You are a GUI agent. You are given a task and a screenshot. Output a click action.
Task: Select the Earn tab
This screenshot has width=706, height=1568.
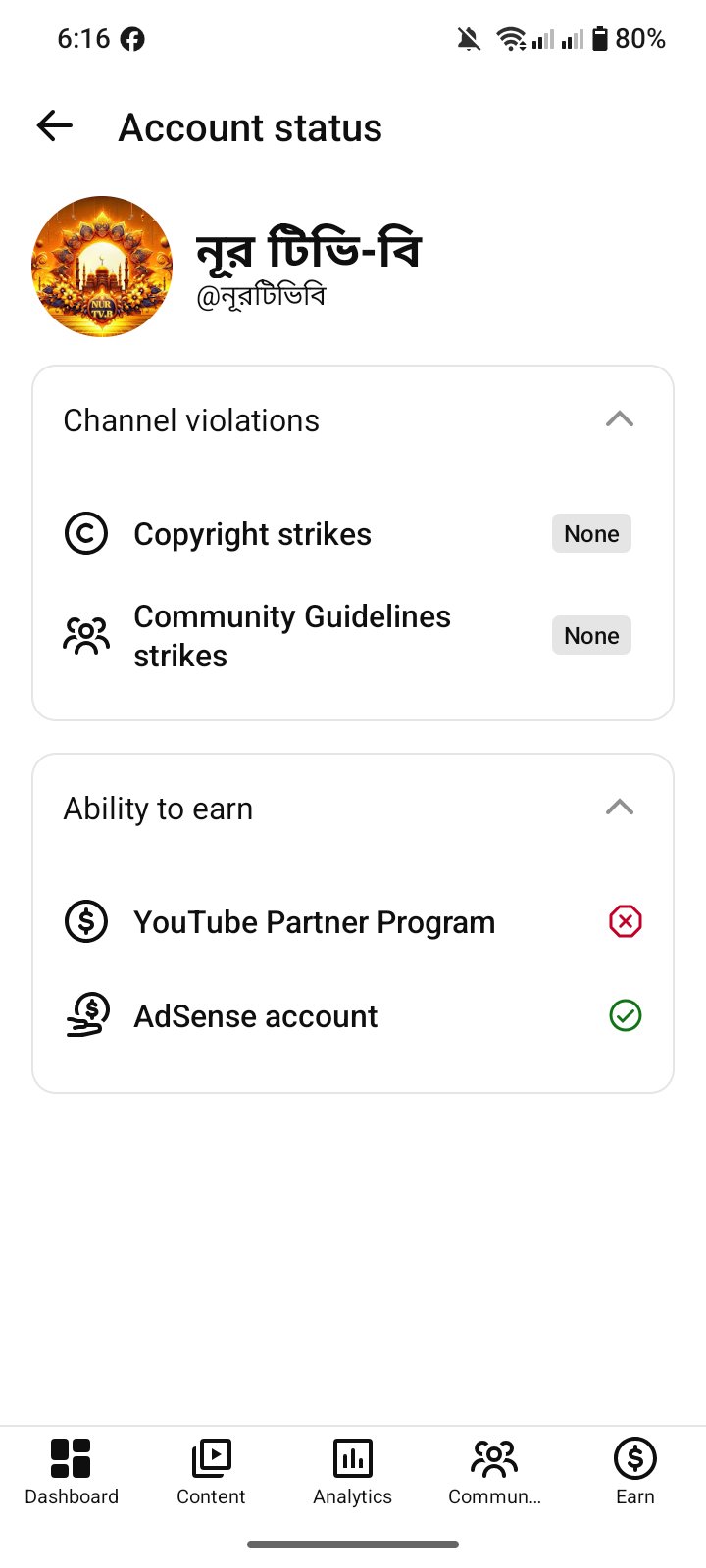click(635, 1472)
